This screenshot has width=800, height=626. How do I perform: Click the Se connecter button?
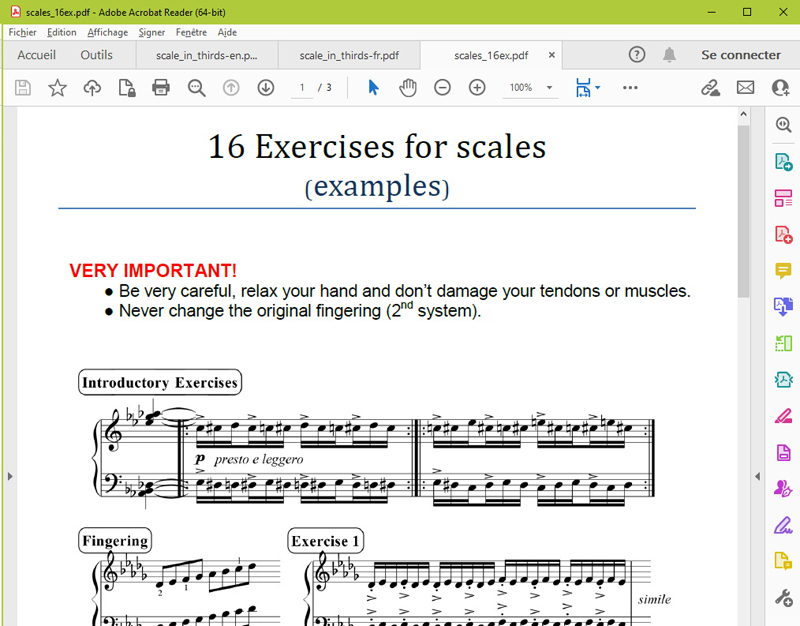pos(740,55)
